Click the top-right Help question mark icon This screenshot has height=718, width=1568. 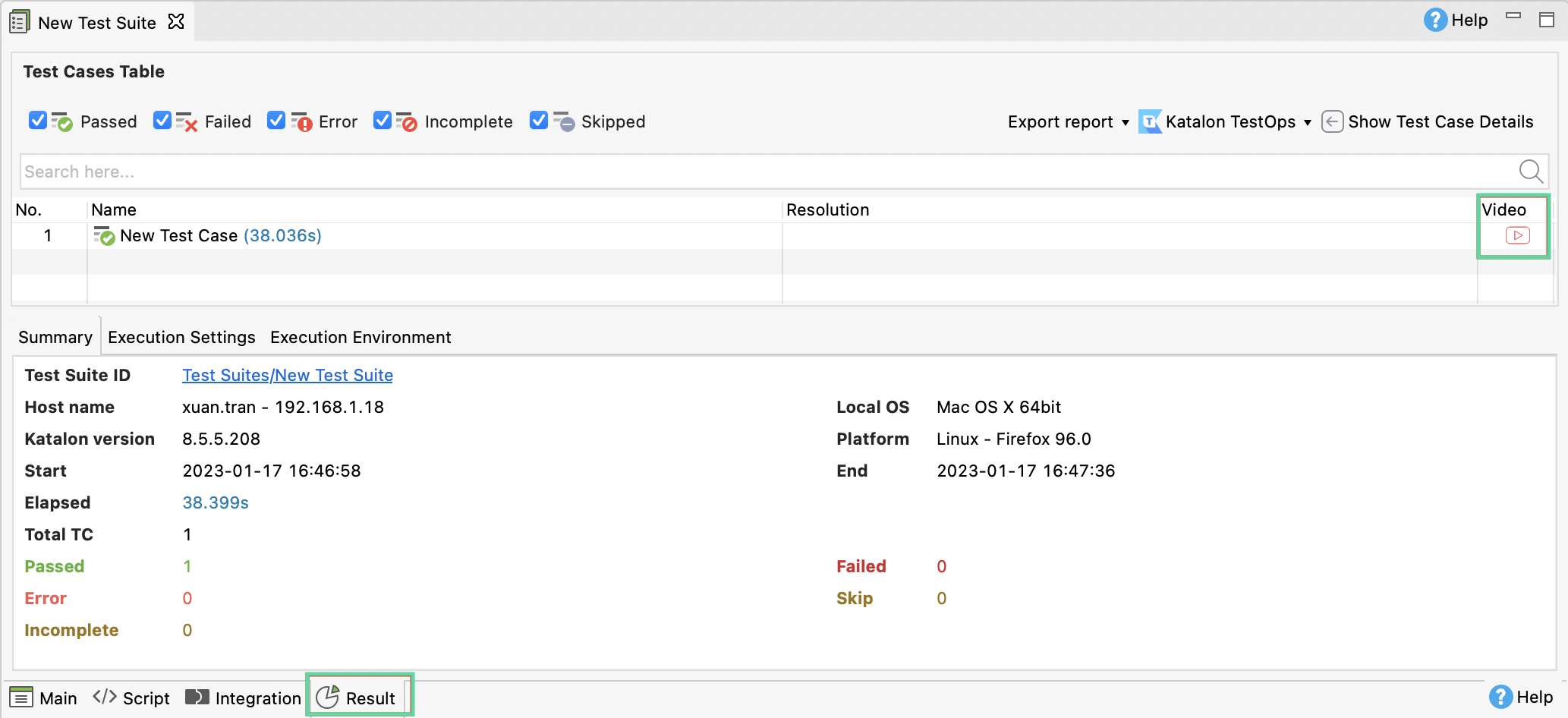1434,20
